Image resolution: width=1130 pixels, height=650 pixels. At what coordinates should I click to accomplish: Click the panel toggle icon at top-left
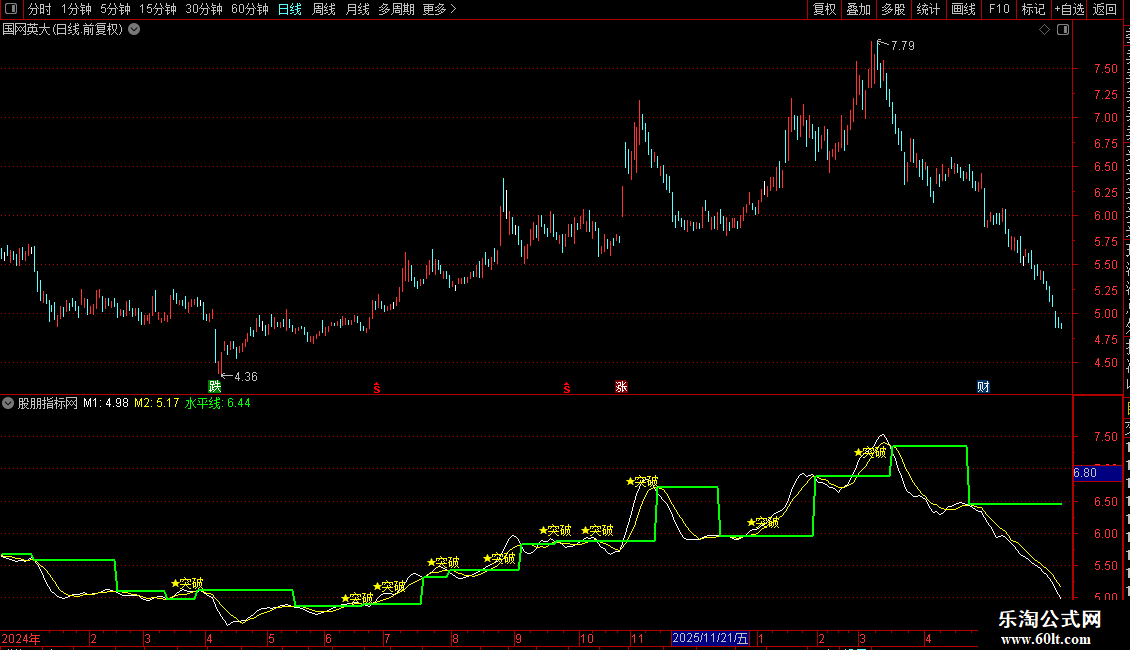click(11, 9)
